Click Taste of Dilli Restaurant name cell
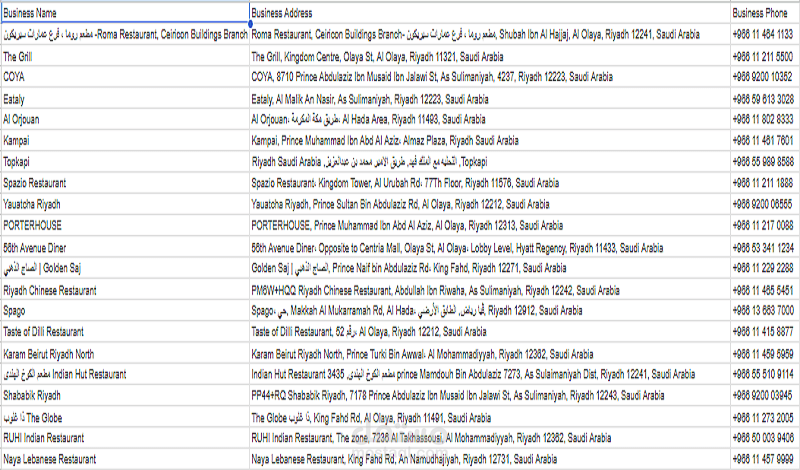The height and width of the screenshot is (470, 800). [x=125, y=332]
